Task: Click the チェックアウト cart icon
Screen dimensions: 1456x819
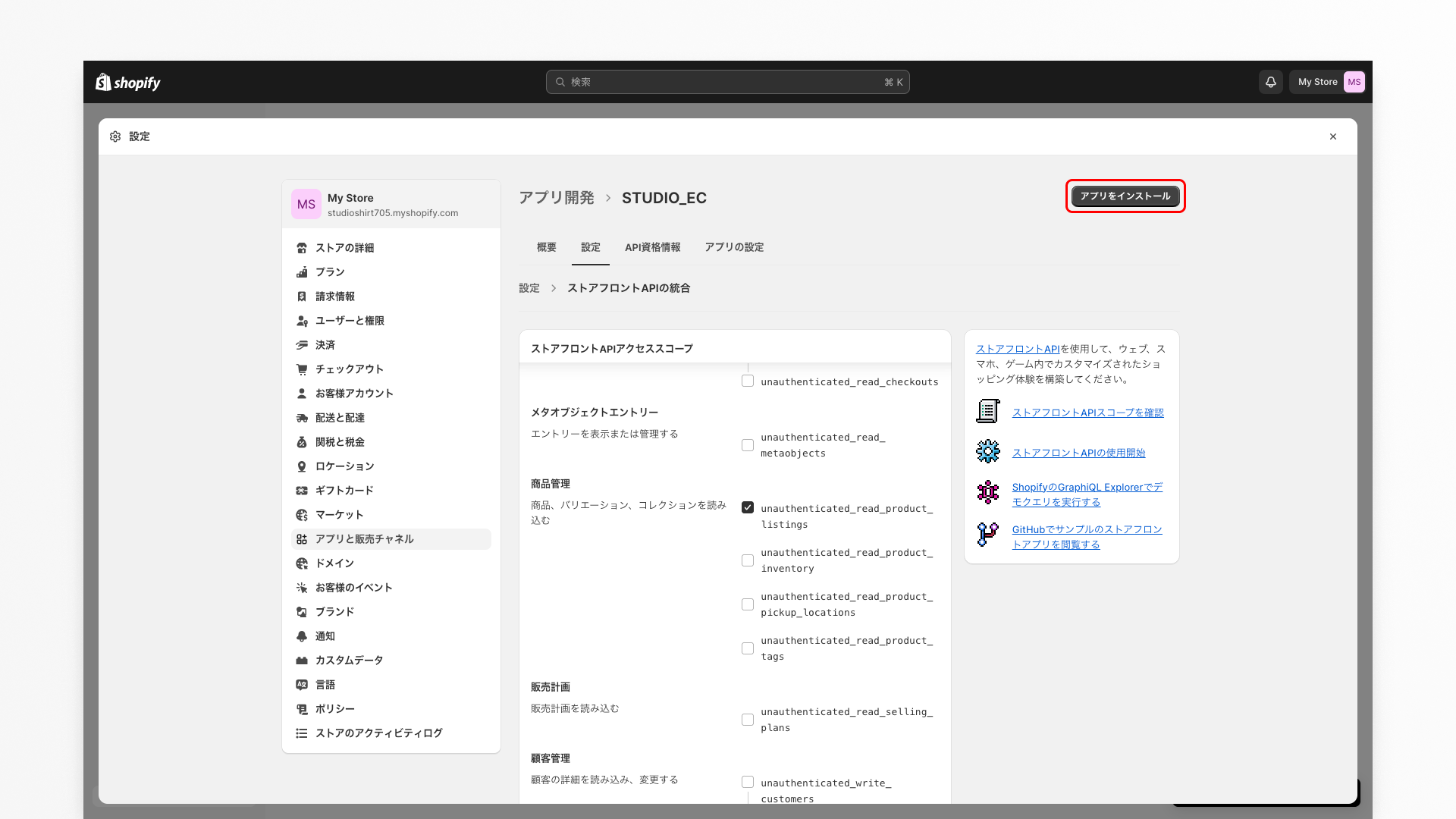Action: tap(302, 369)
